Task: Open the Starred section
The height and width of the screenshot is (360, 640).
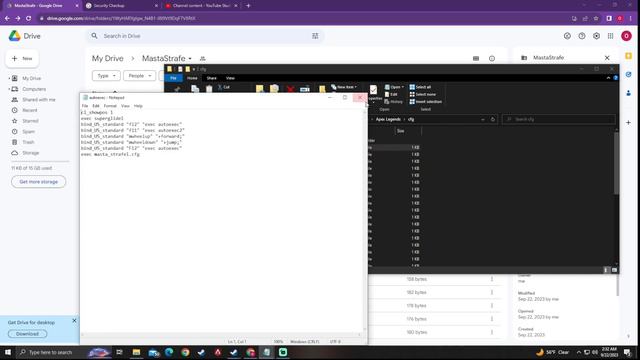Action: pos(30,121)
